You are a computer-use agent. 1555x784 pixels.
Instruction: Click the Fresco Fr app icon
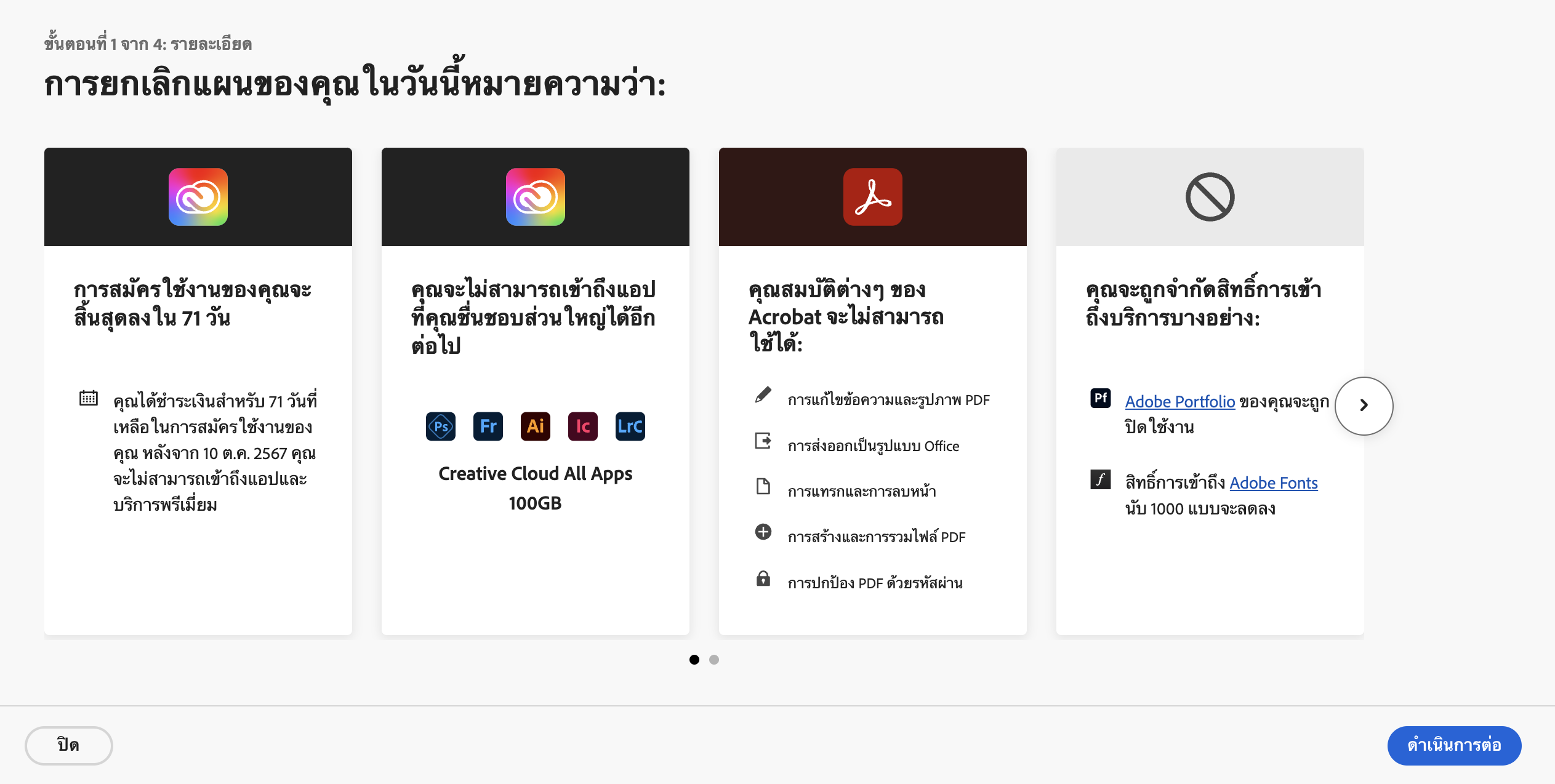[x=488, y=426]
